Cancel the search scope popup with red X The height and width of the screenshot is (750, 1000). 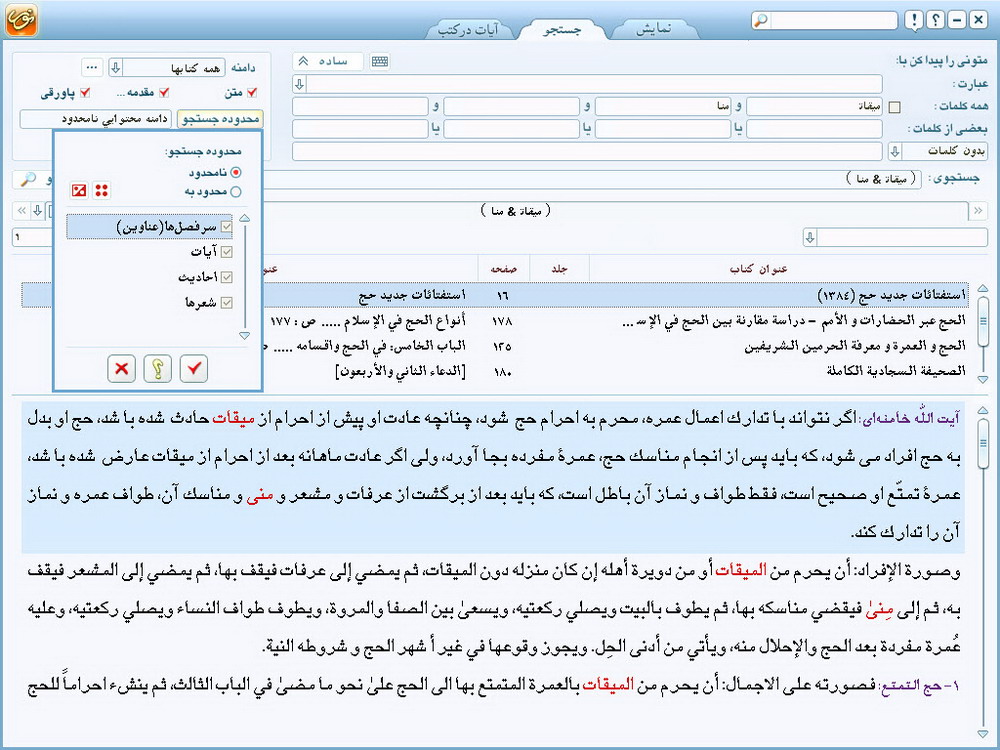click(x=122, y=369)
